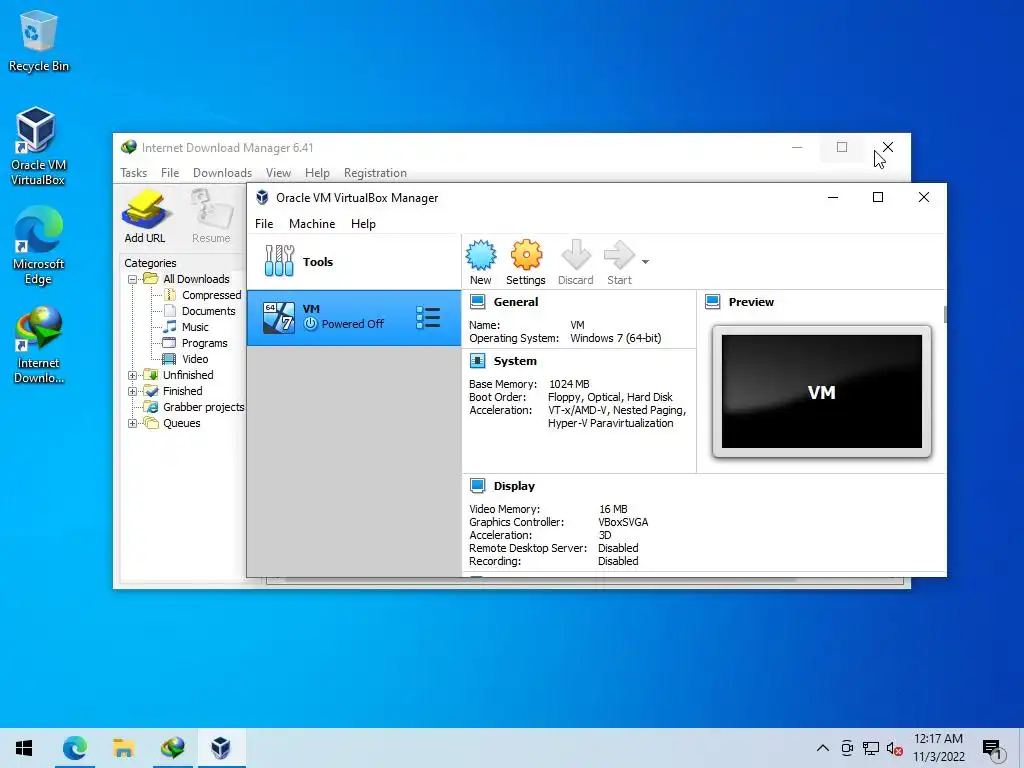Open VirtualBox File menu
Screen dimensions: 1024x768
[x=264, y=224]
